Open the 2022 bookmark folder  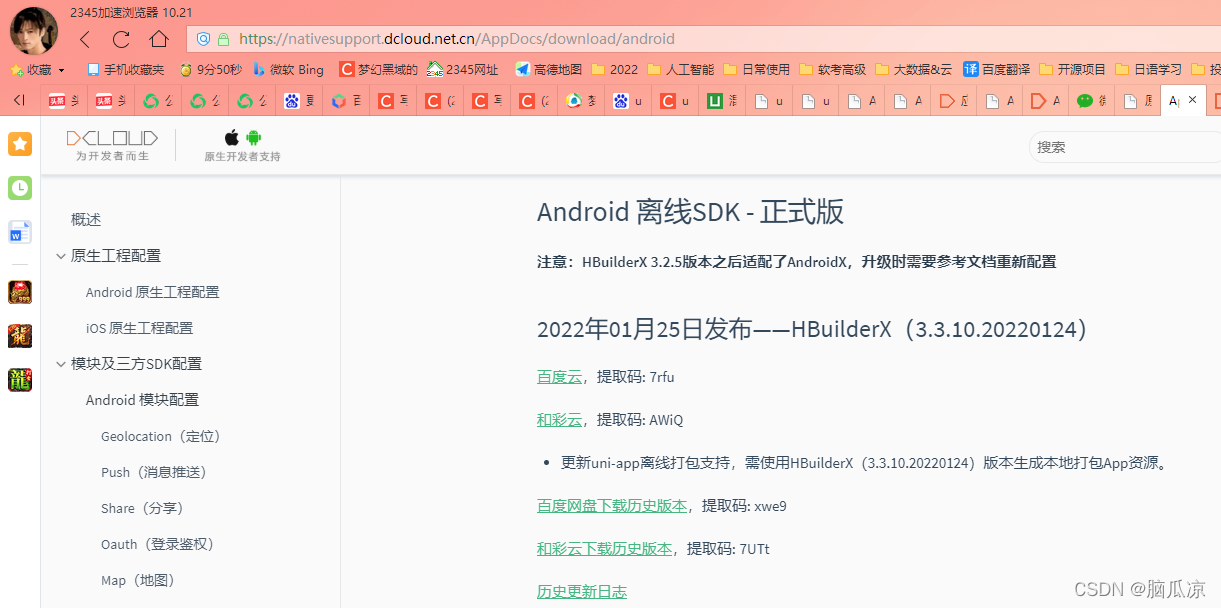615,70
